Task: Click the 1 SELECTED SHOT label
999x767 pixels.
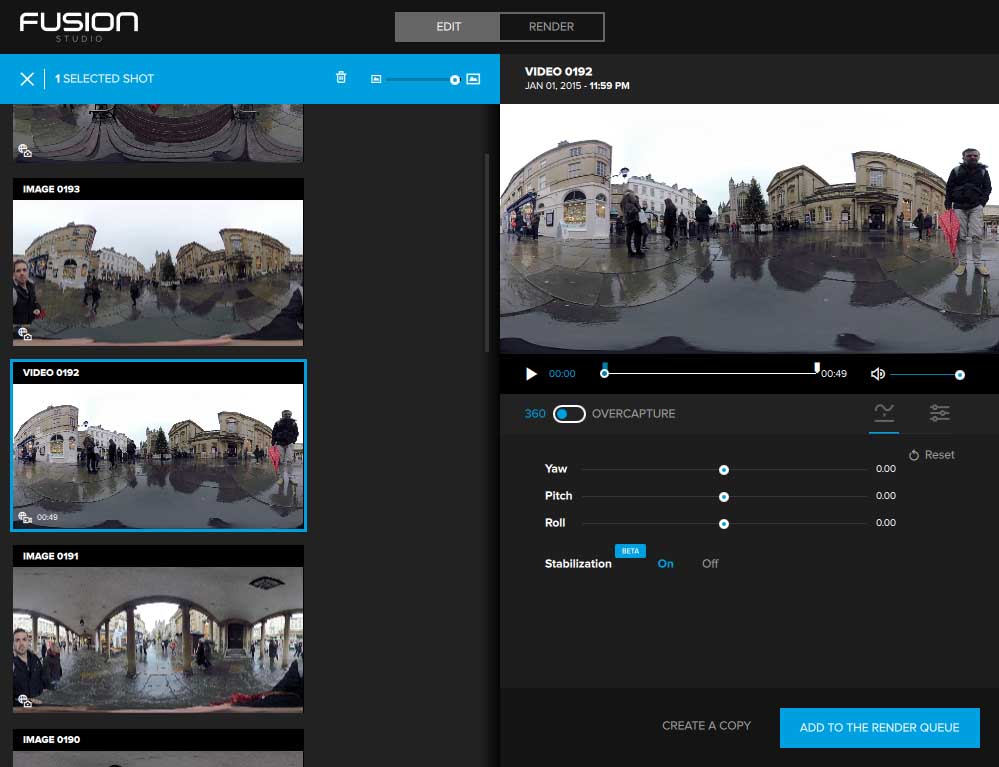Action: point(104,79)
